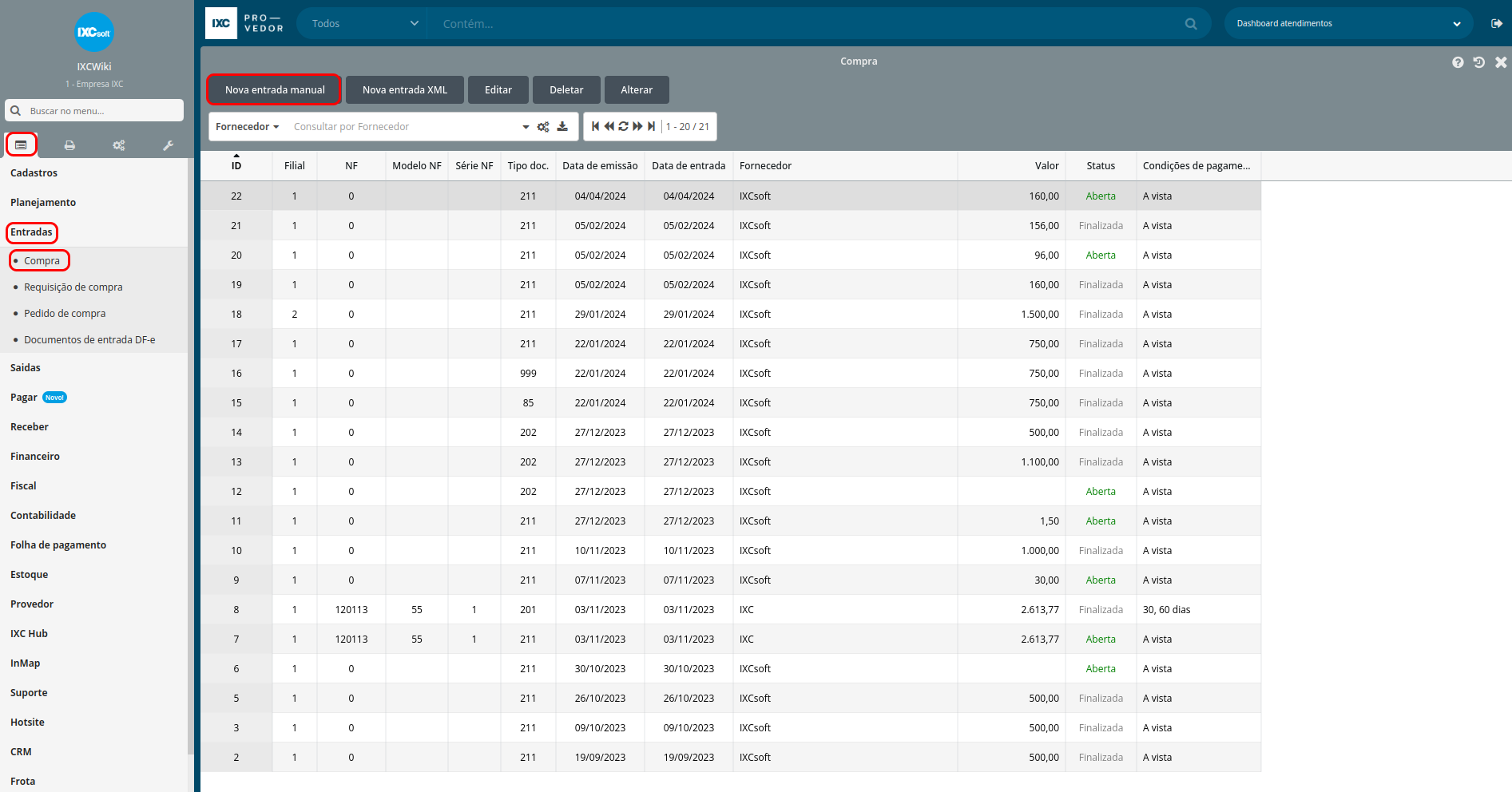
Task: Sort by Data de emissão column
Action: [x=600, y=166]
